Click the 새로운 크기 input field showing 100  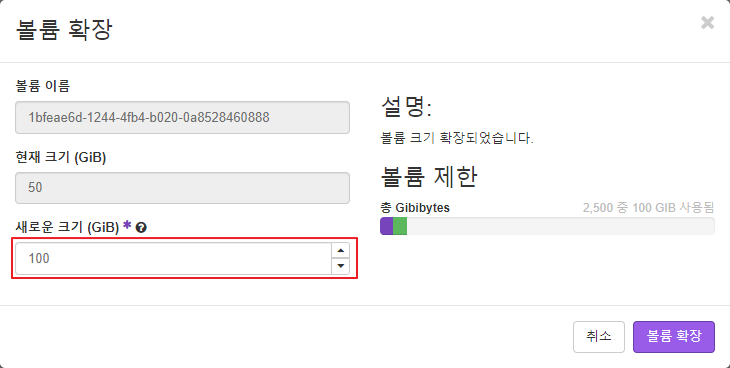point(173,259)
